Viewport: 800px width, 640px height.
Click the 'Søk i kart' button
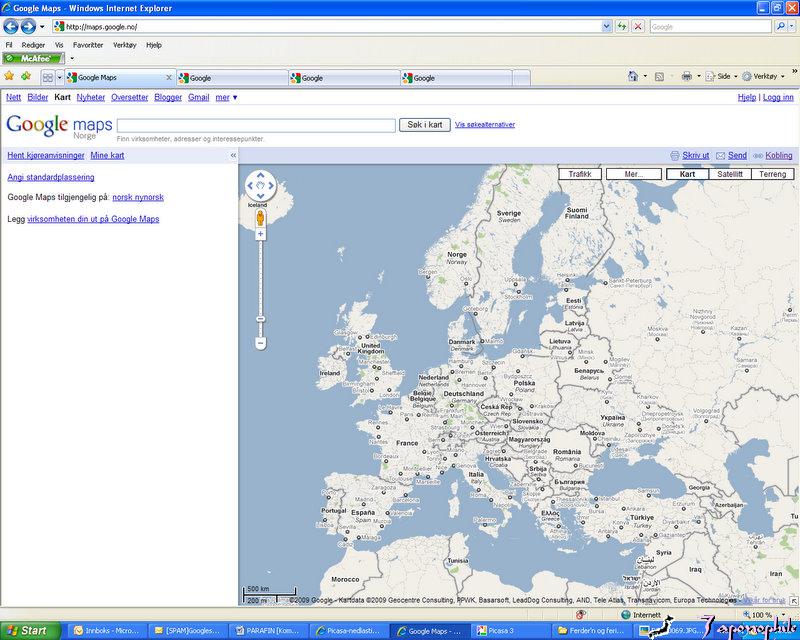pos(424,125)
